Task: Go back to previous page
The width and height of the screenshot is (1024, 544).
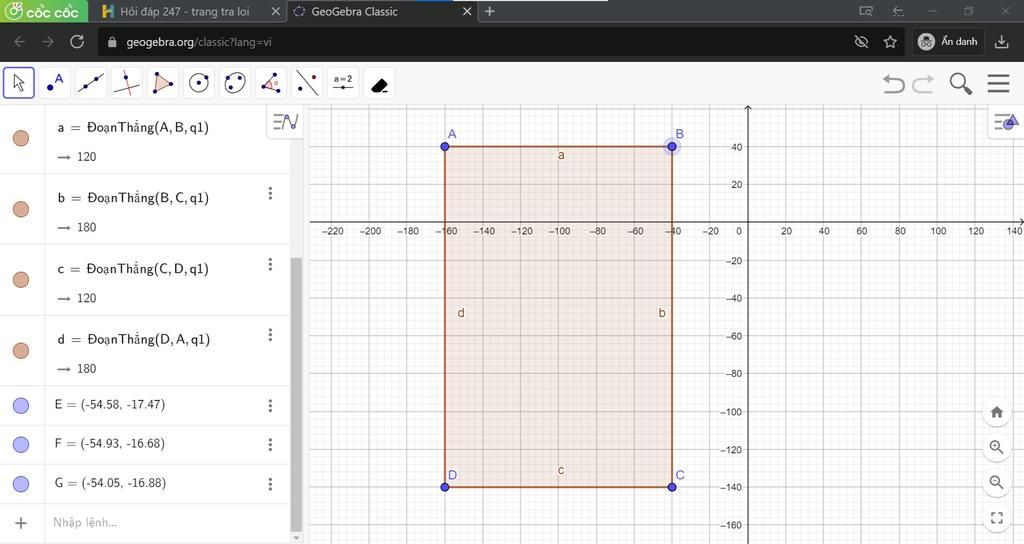Action: [x=20, y=42]
